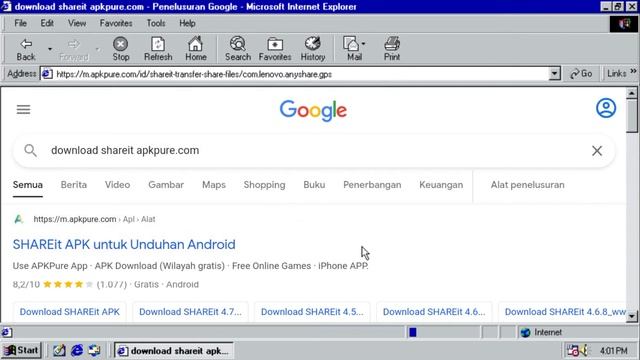The height and width of the screenshot is (360, 640).
Task: Switch to the Gambar tab
Action: (x=166, y=185)
